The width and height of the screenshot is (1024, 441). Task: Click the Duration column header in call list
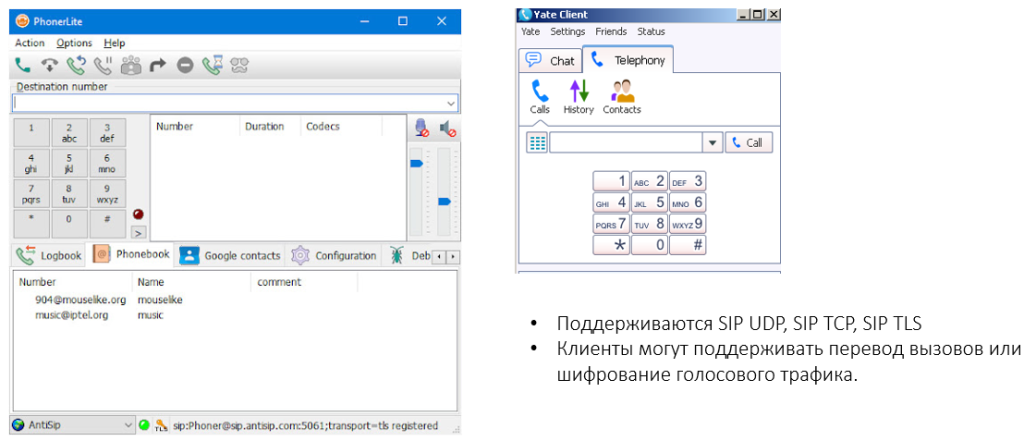coord(270,127)
